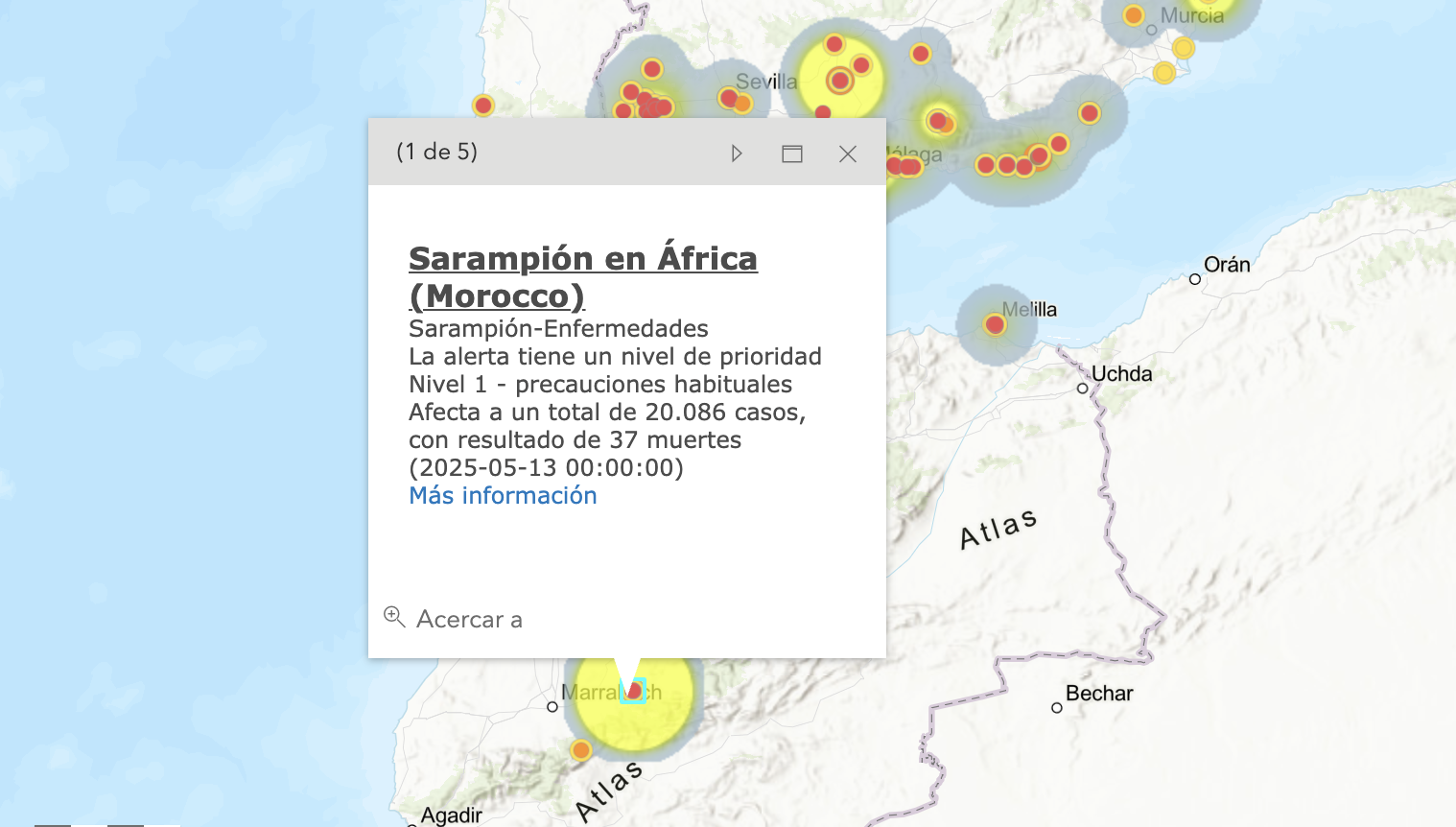Maximize the alert popup panel

[x=791, y=154]
